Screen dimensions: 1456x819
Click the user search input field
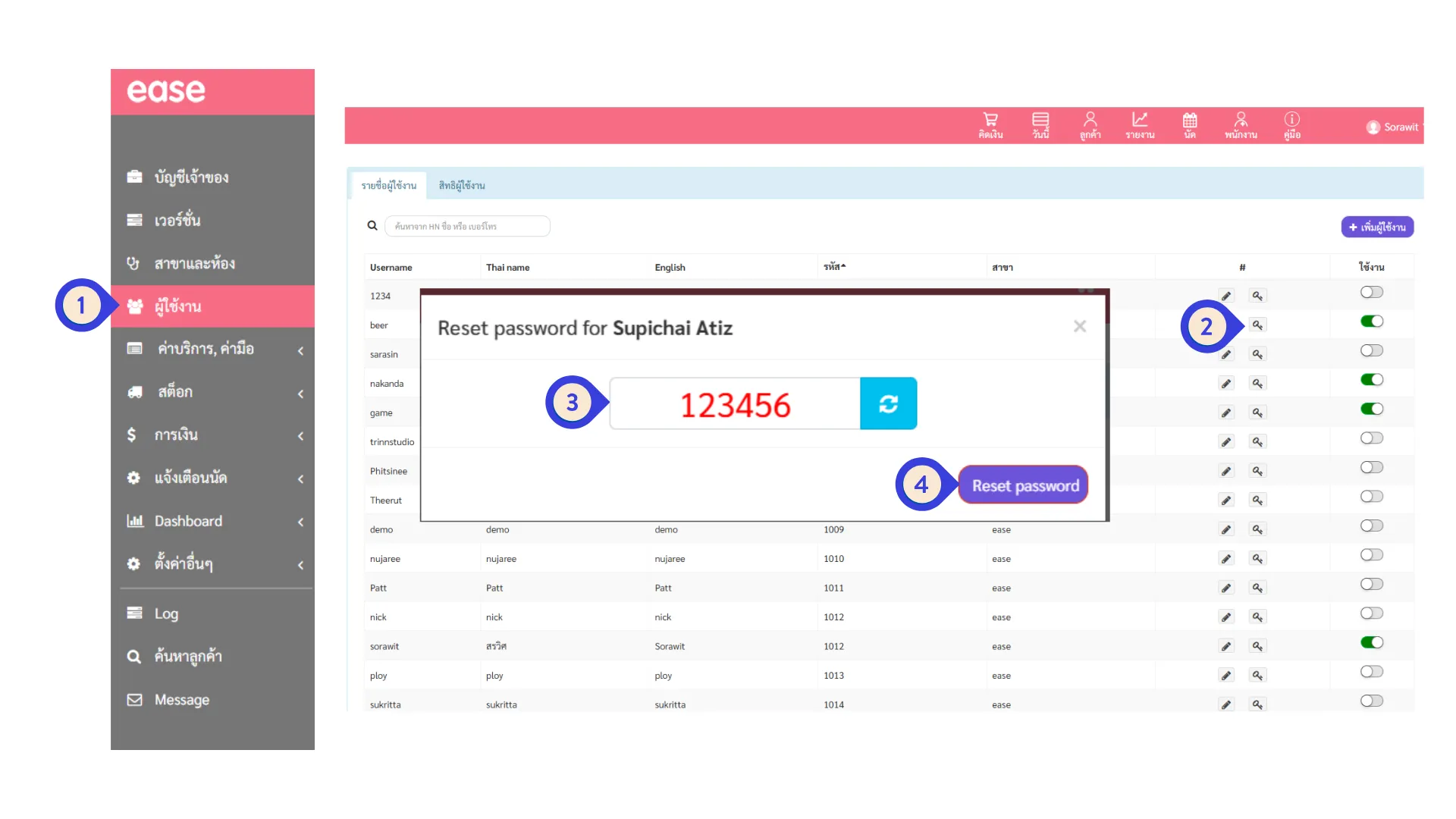click(x=467, y=226)
